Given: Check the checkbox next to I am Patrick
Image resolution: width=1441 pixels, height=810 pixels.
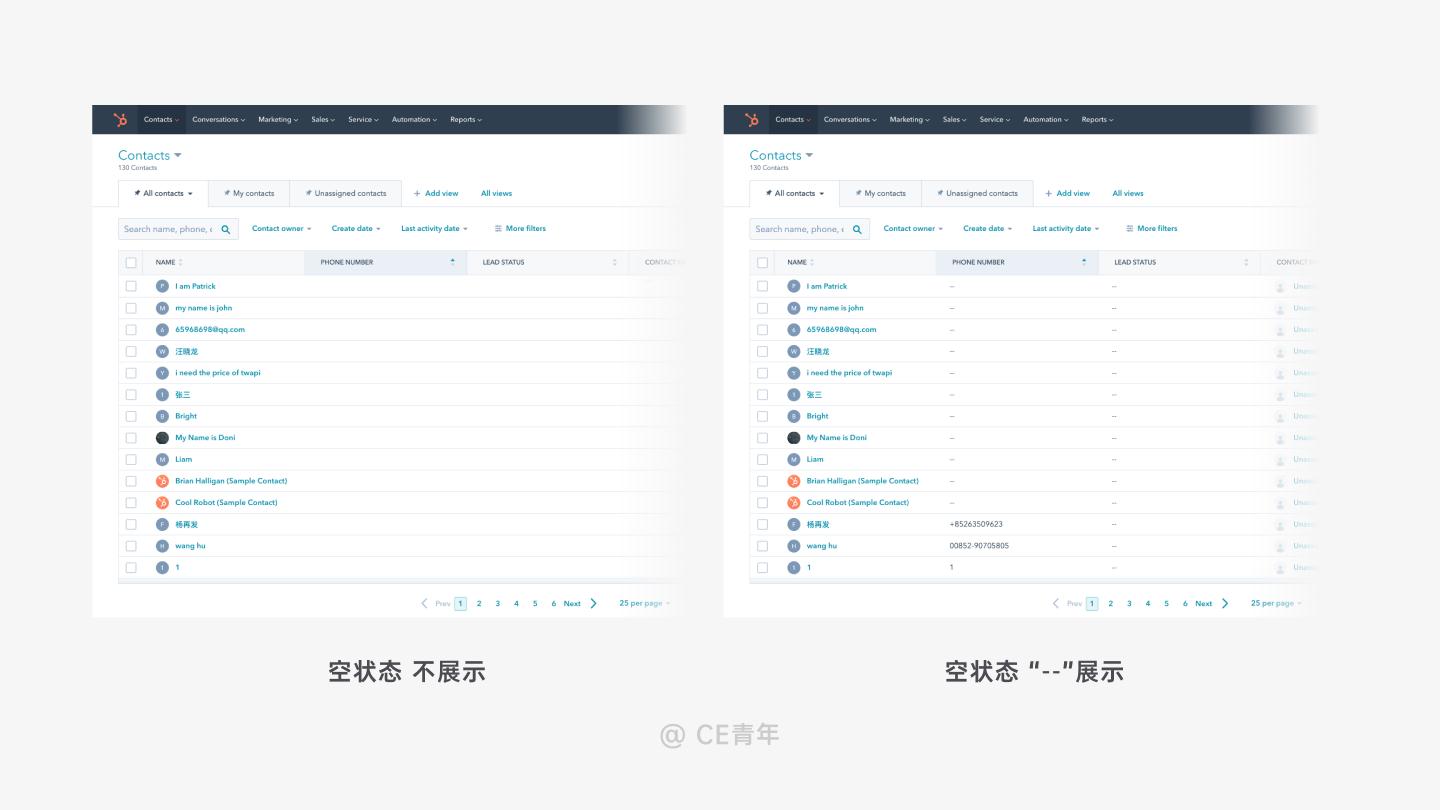Looking at the screenshot, I should pyautogui.click(x=132, y=286).
